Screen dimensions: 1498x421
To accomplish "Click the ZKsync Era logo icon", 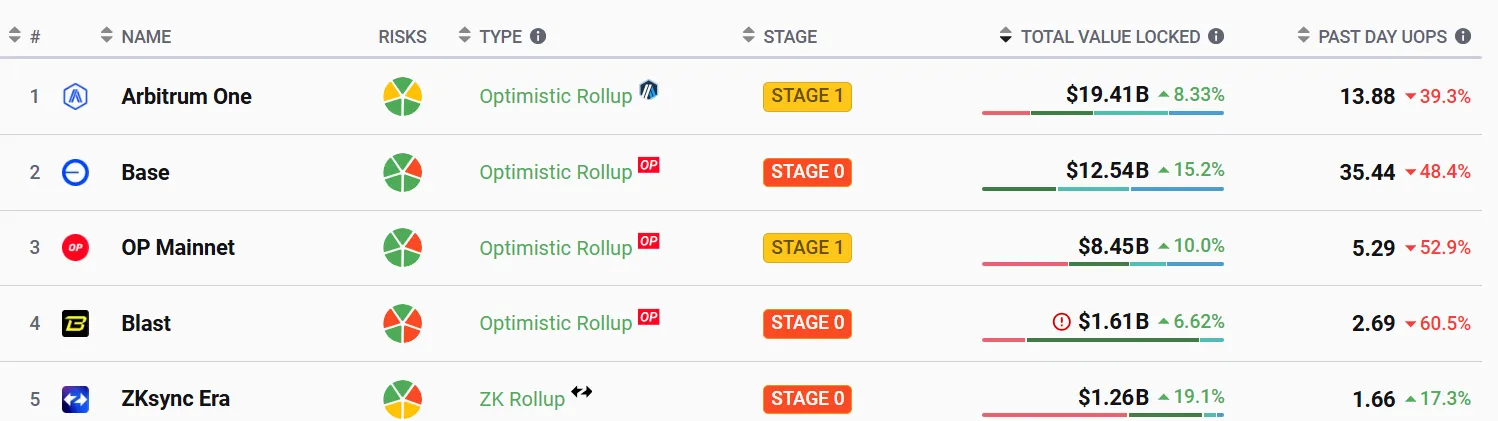I will (x=76, y=399).
